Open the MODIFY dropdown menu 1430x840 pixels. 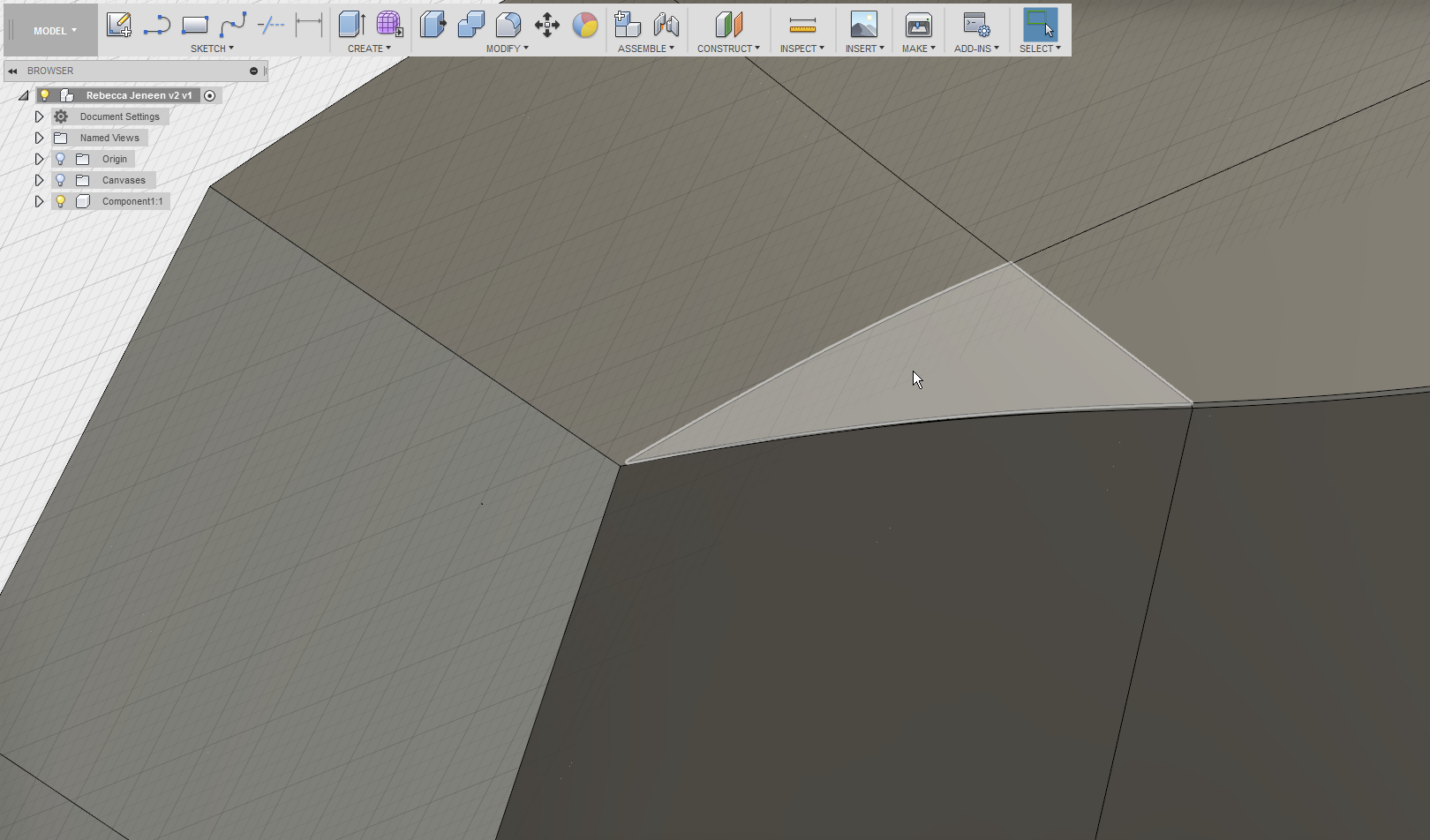pos(508,49)
